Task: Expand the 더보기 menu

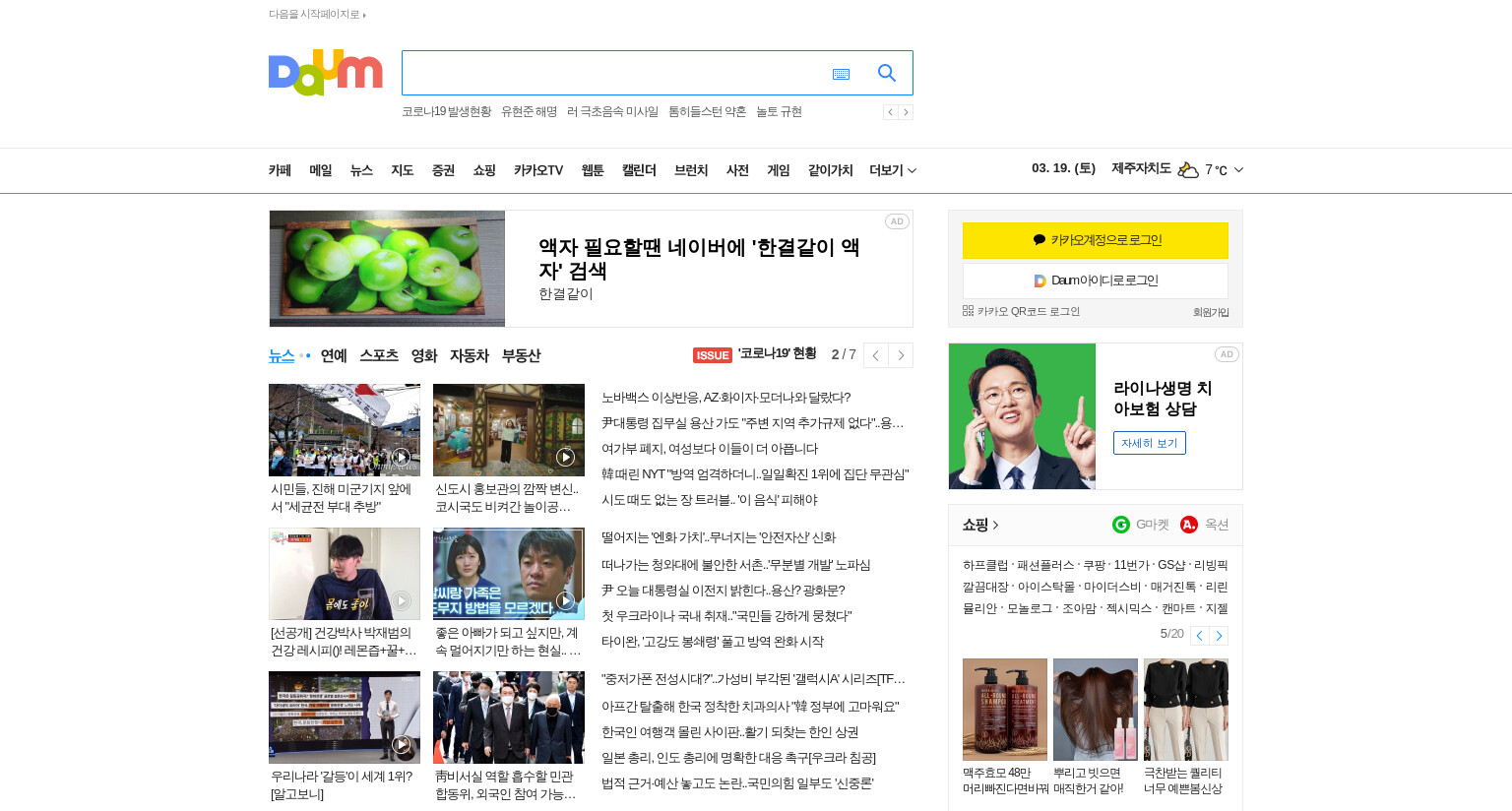Action: click(893, 170)
